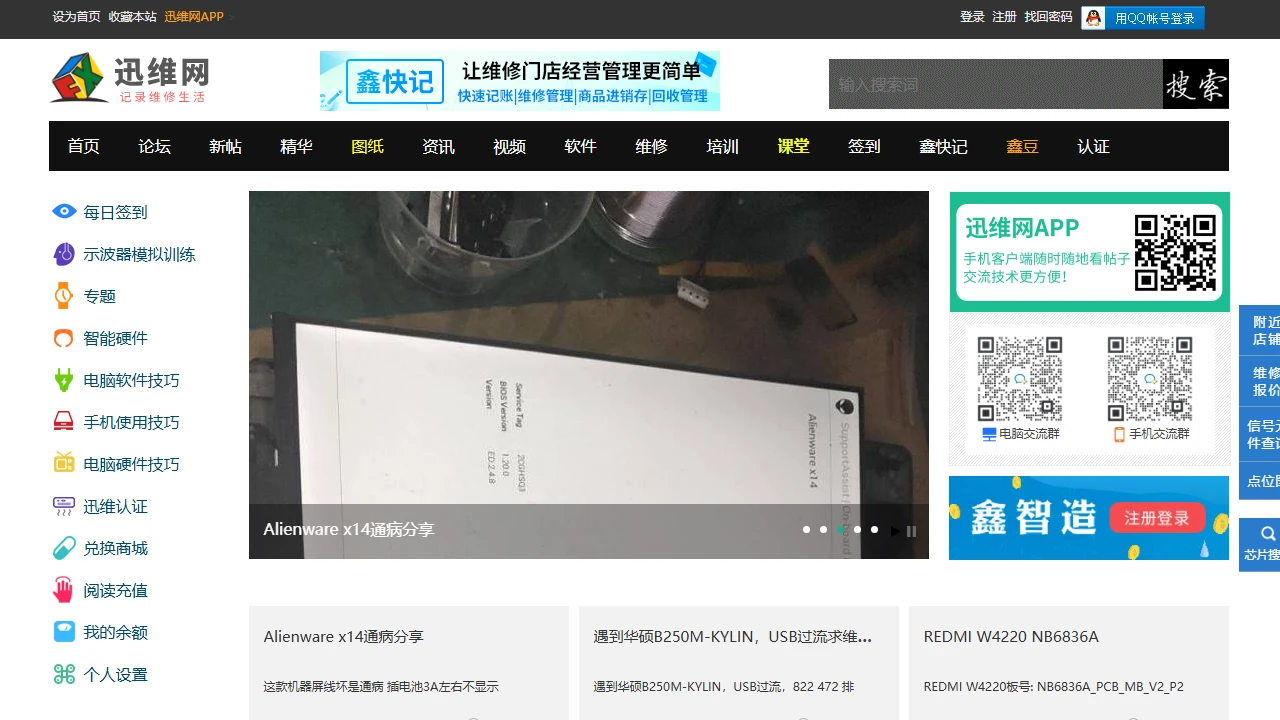This screenshot has height=720, width=1280.
Task: Expand the 迅维网APP arrow in top bar
Action: pyautogui.click(x=233, y=17)
